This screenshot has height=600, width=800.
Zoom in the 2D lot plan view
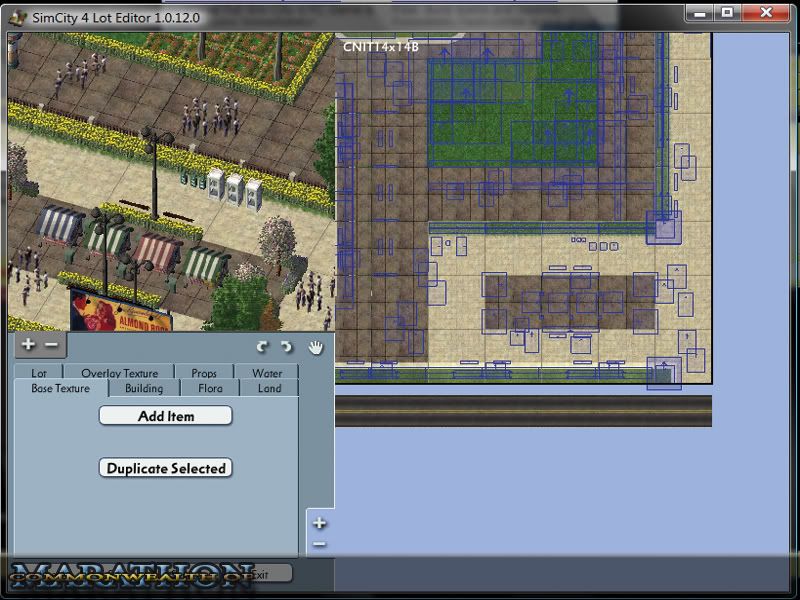click(319, 523)
